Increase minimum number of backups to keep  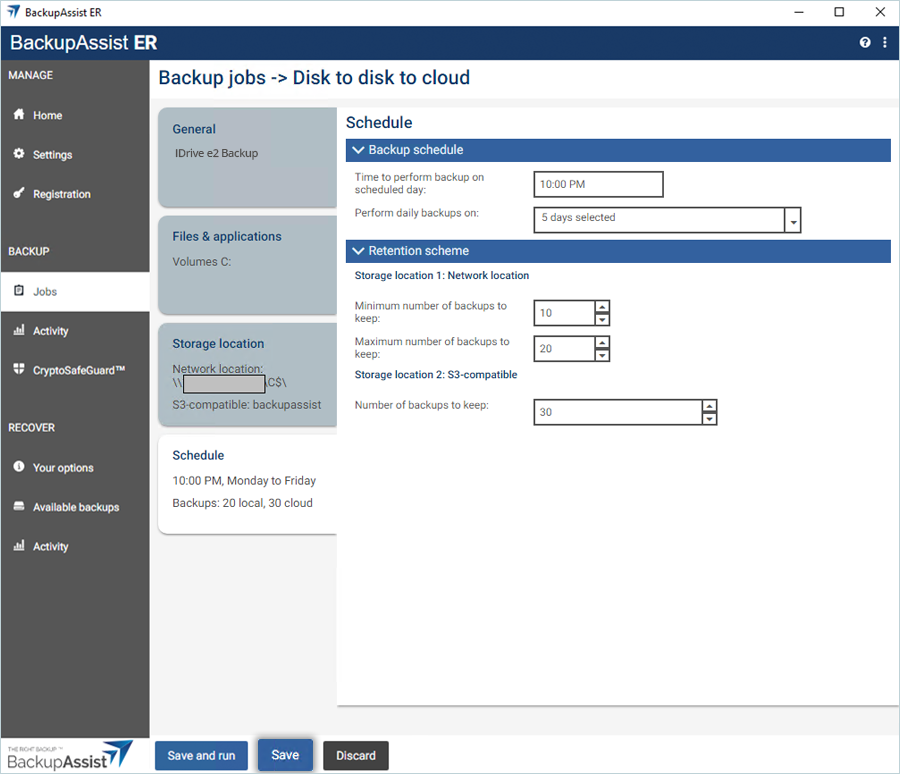pyautogui.click(x=602, y=307)
